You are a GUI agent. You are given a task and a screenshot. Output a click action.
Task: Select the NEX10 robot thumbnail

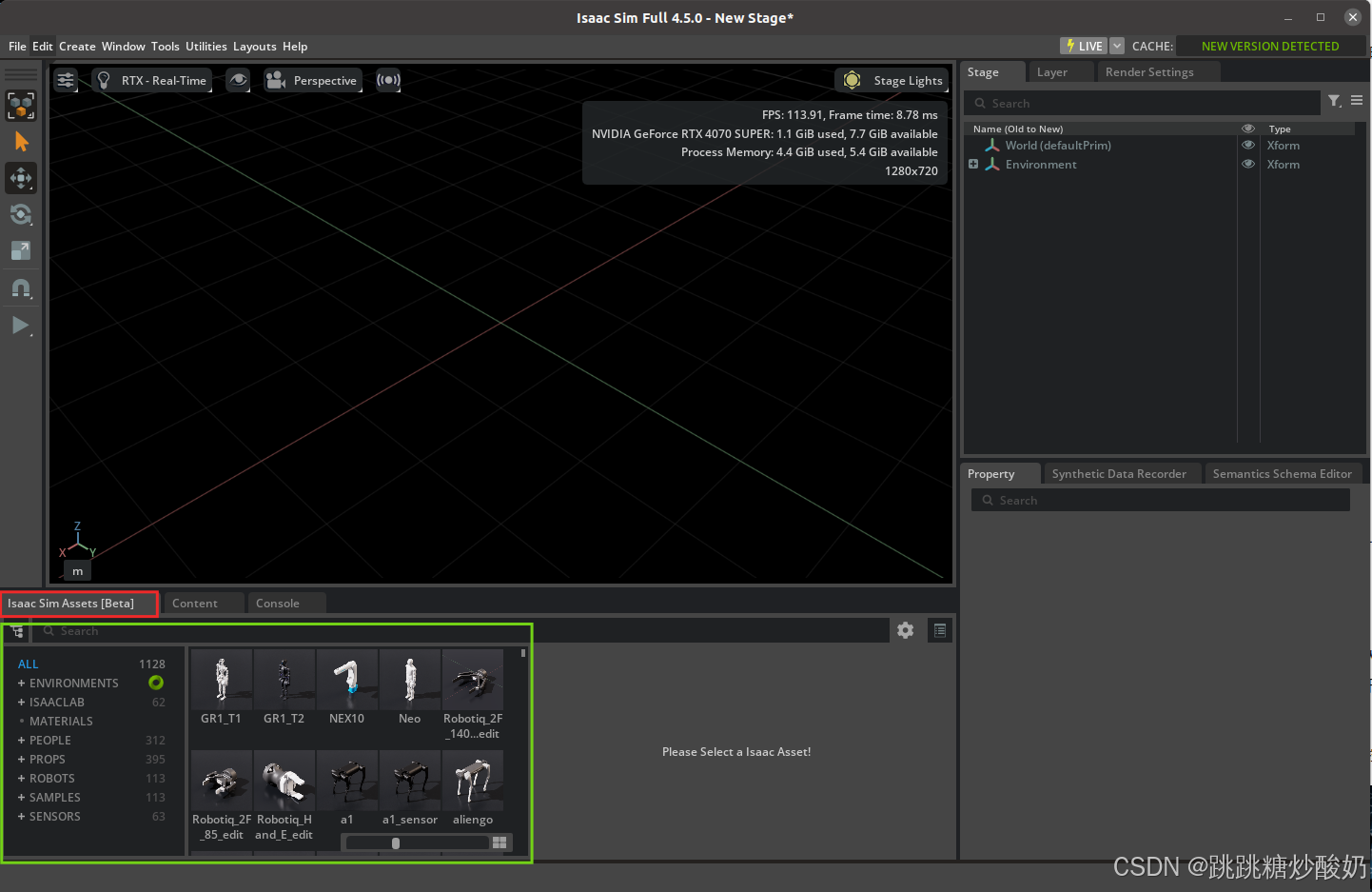pos(346,680)
